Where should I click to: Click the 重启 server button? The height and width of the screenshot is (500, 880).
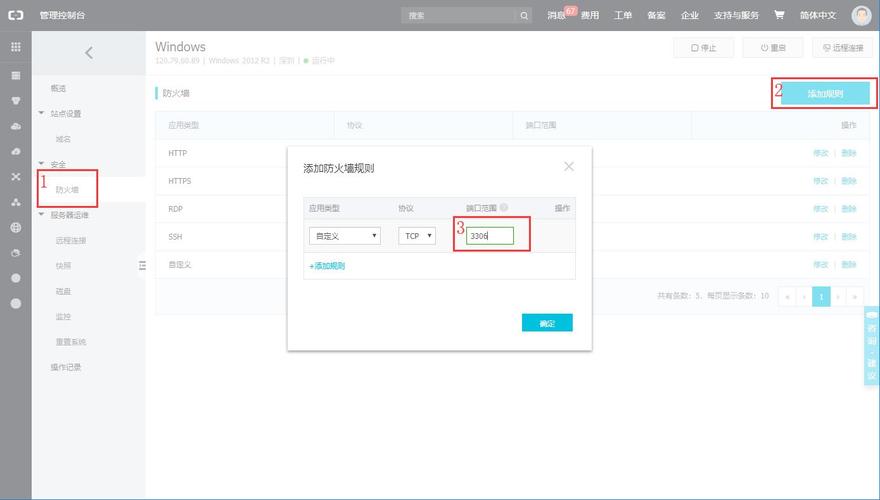(x=773, y=48)
